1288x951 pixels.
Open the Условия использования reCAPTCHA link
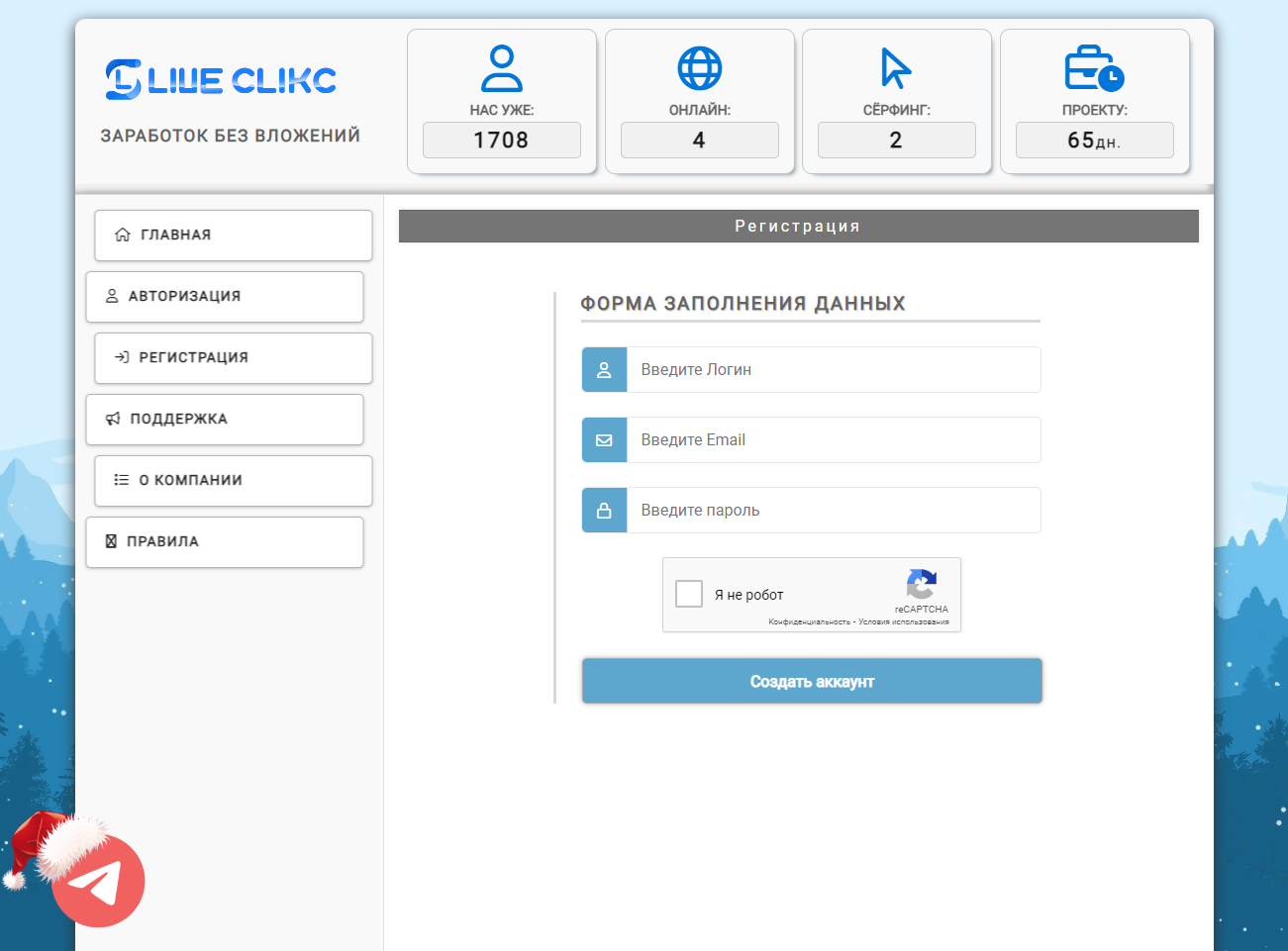[x=904, y=622]
